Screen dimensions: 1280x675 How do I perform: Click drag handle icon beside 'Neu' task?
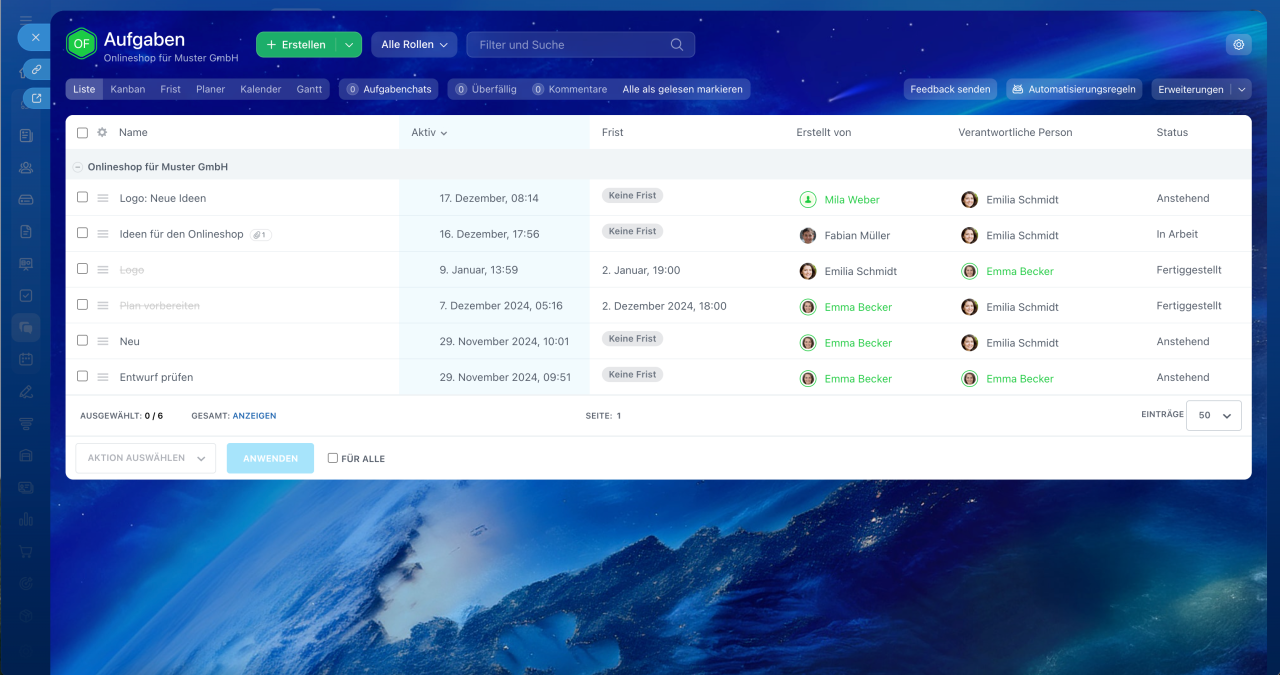102,342
